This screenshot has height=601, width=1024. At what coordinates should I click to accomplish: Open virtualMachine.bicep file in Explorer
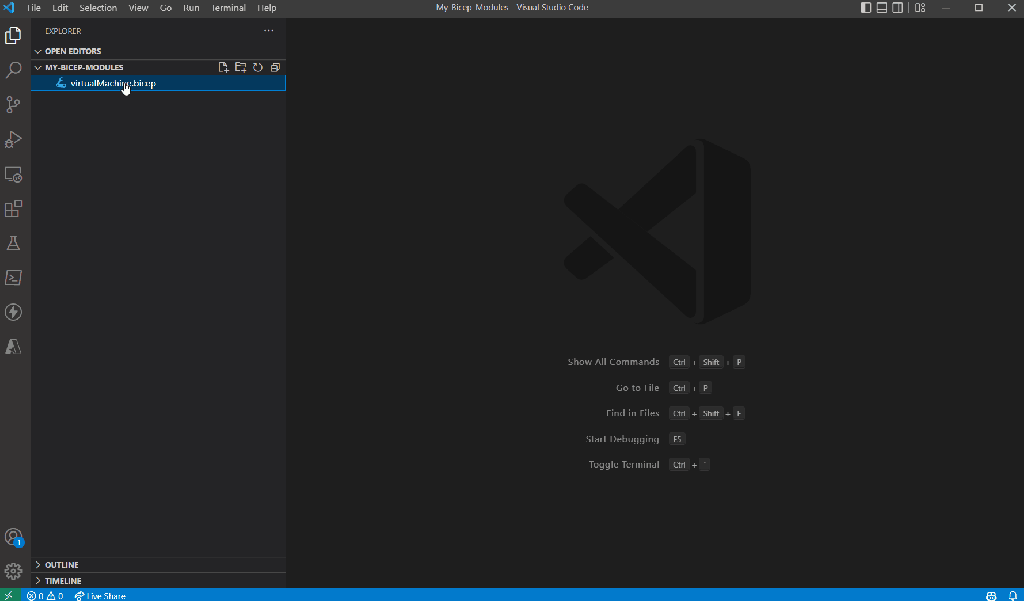(x=112, y=83)
